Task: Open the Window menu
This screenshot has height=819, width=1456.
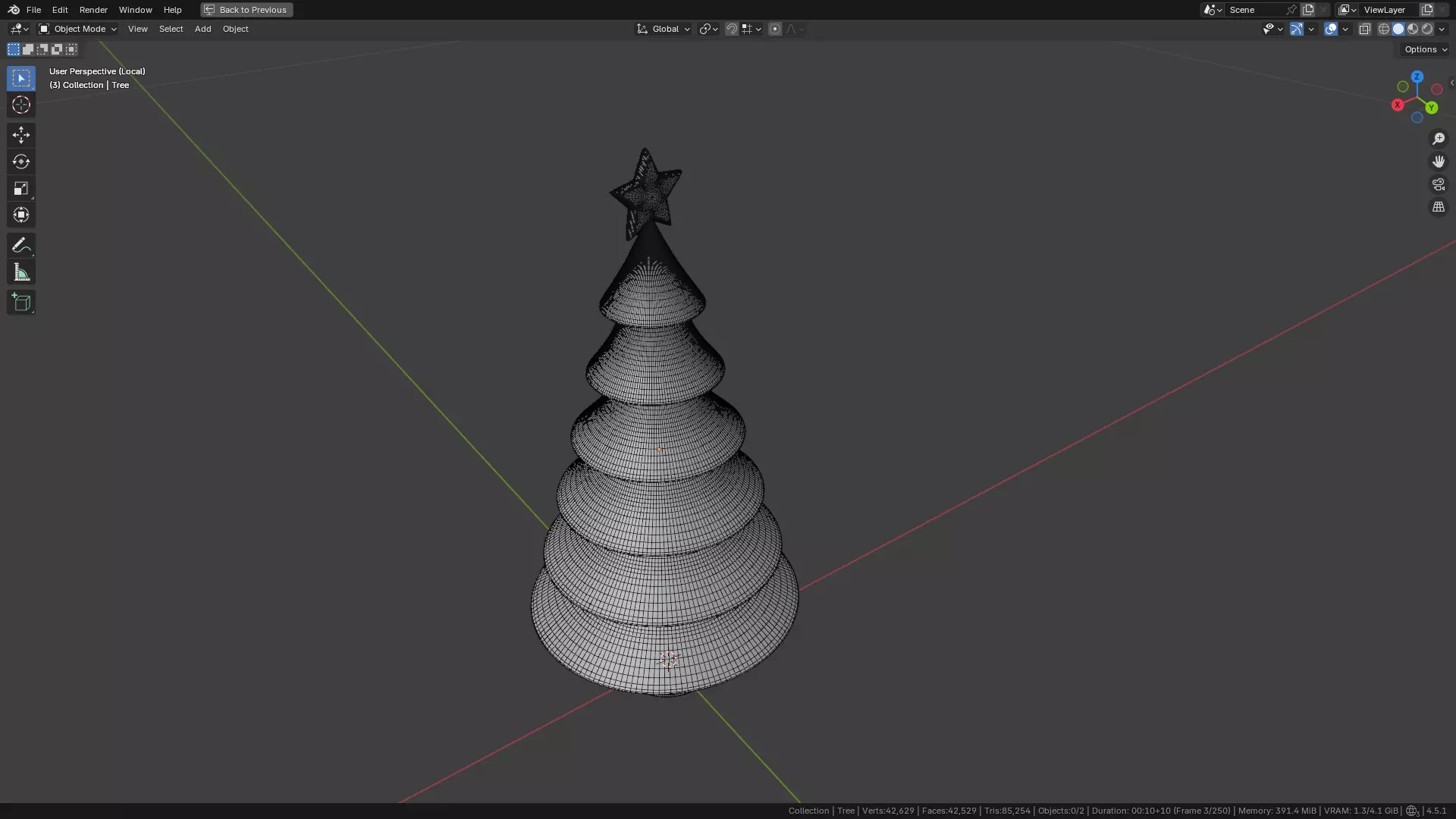Action: click(135, 10)
